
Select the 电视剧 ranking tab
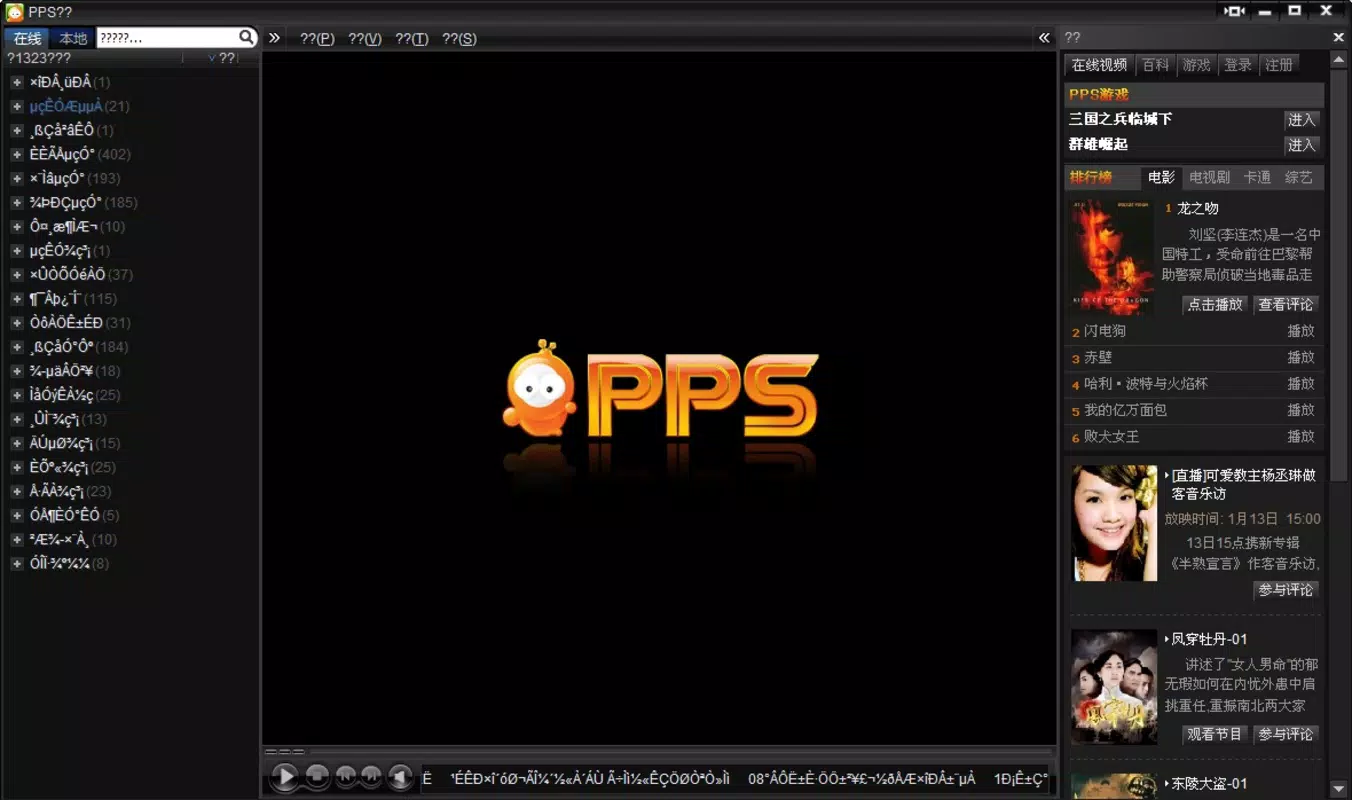pyautogui.click(x=1209, y=177)
